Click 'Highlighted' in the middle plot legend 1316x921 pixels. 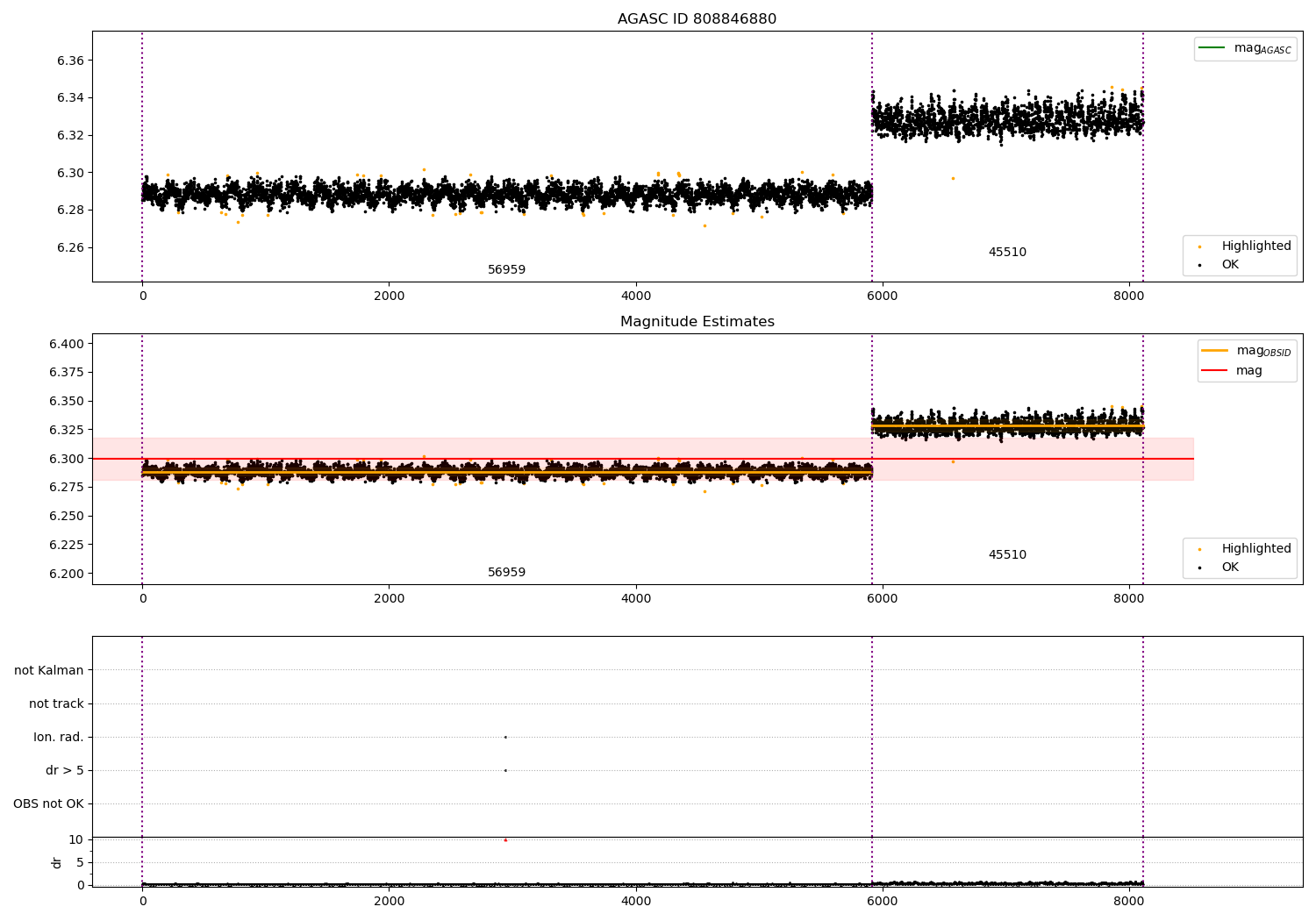(1256, 549)
